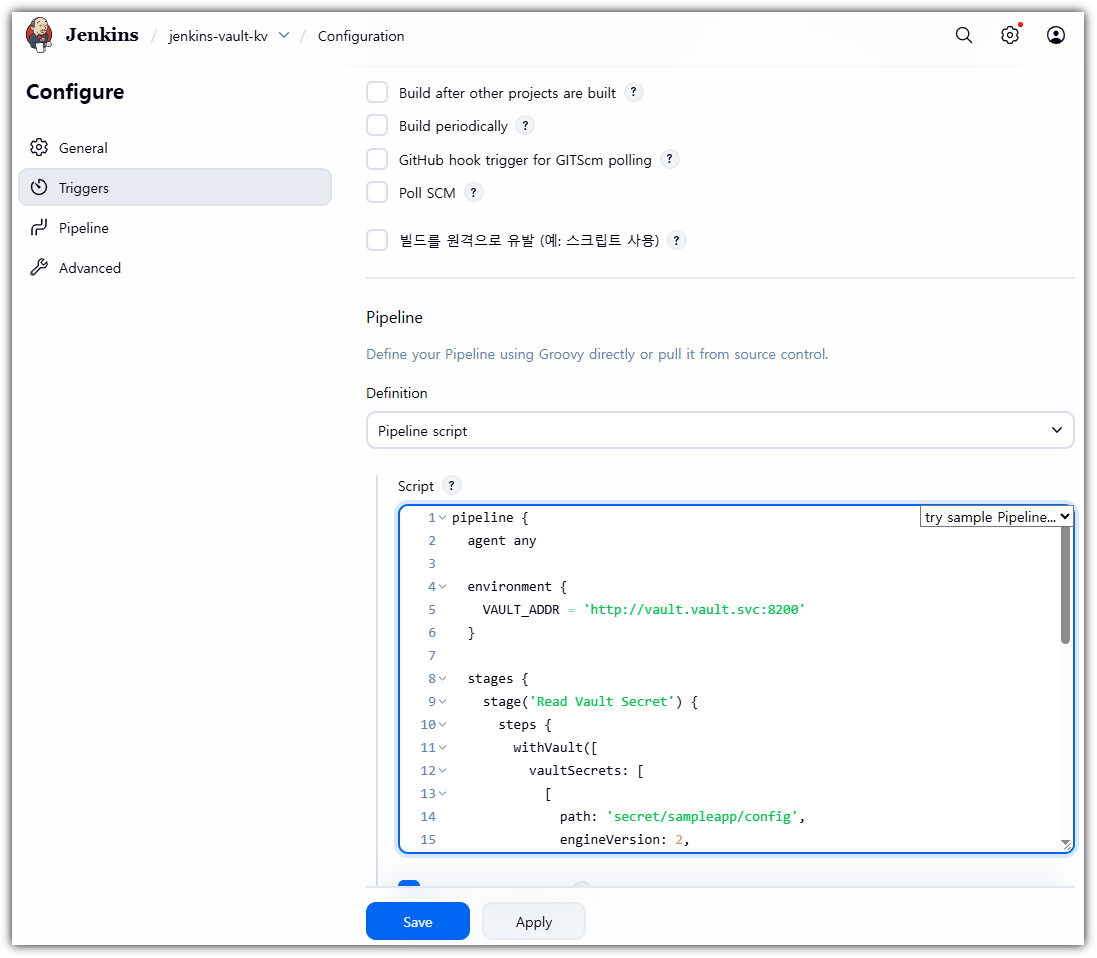Click the 'agent any' script line
1097x958 pixels.
502,541
